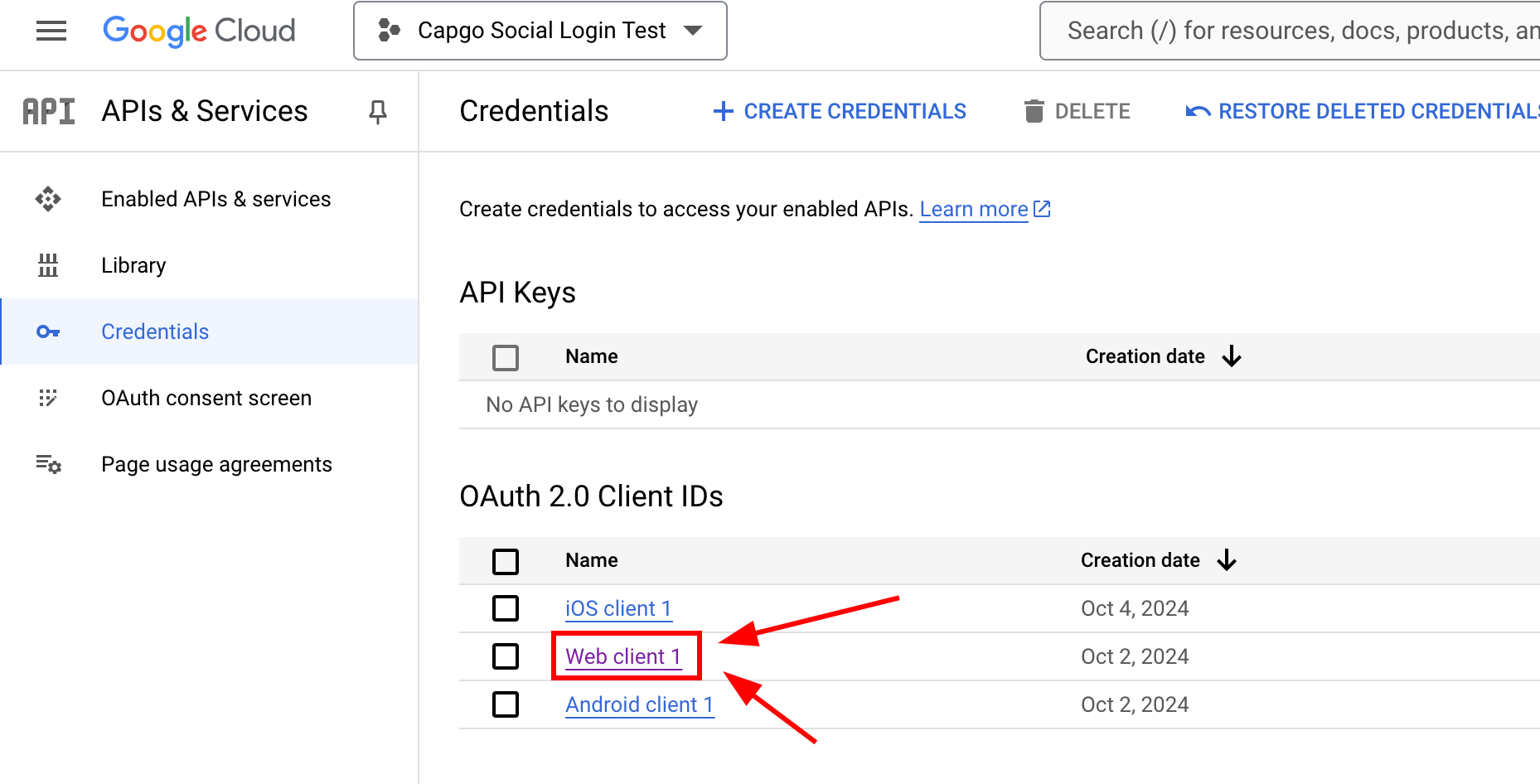Click the Google Cloud logo

(x=199, y=31)
